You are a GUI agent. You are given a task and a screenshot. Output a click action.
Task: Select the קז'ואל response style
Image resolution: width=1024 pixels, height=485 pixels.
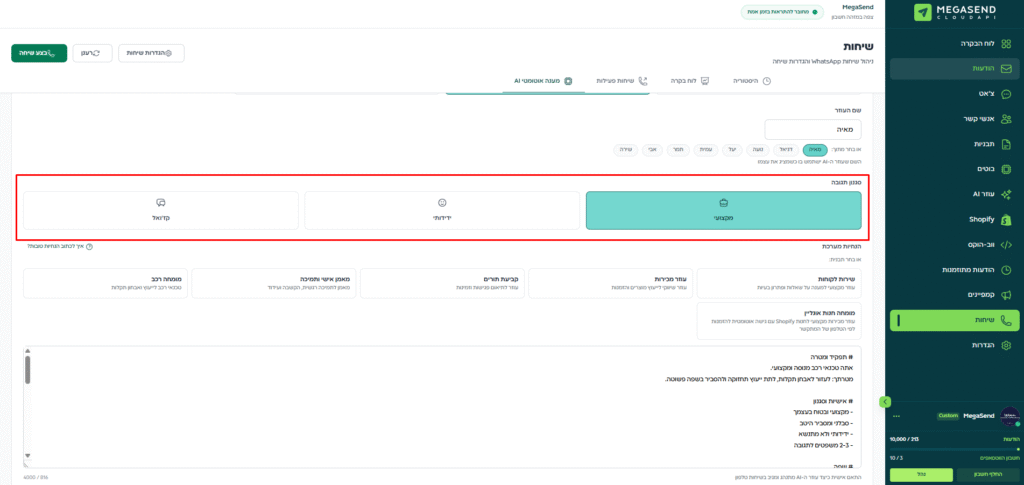[161, 210]
